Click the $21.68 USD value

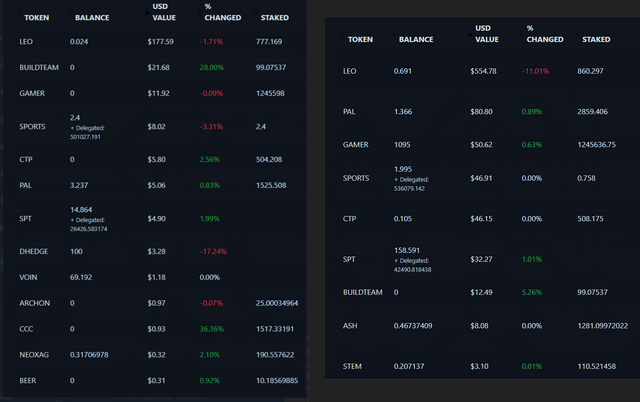pyautogui.click(x=158, y=67)
